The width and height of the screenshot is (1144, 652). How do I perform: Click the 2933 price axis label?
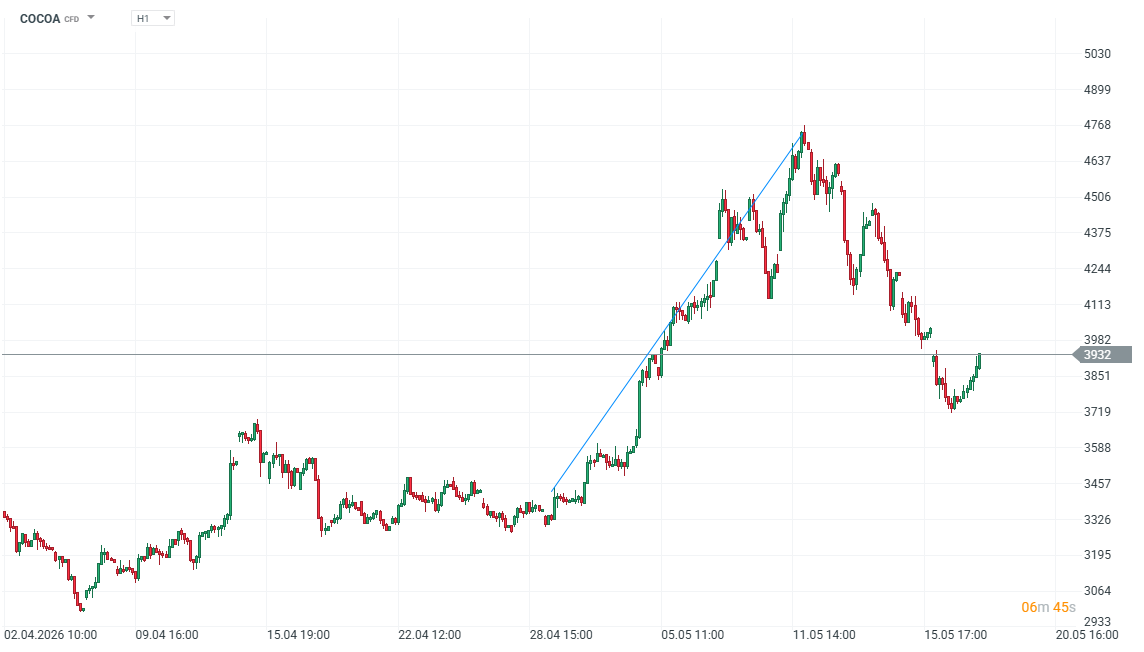(1097, 622)
